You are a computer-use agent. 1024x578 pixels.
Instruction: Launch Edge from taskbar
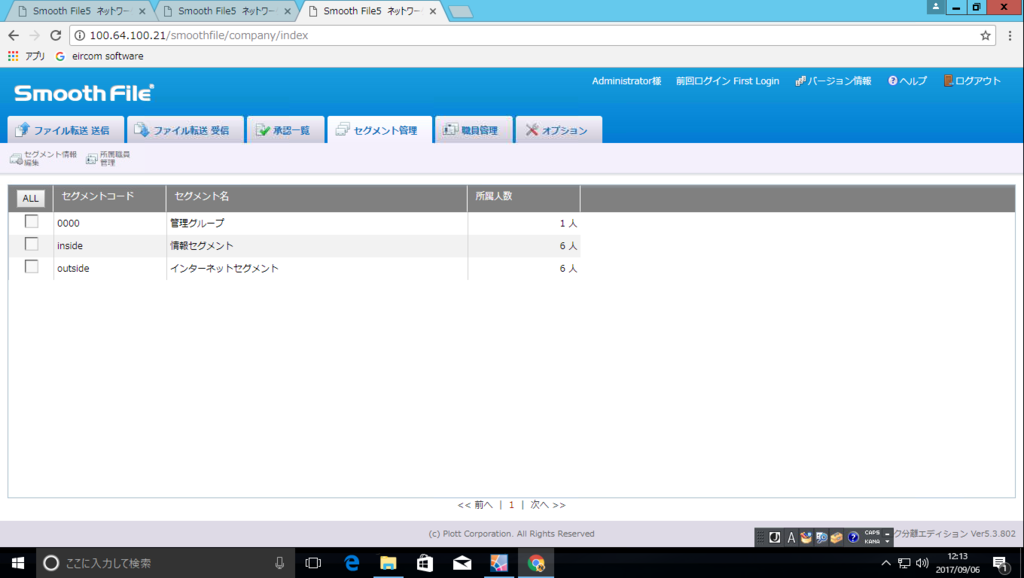pos(351,563)
